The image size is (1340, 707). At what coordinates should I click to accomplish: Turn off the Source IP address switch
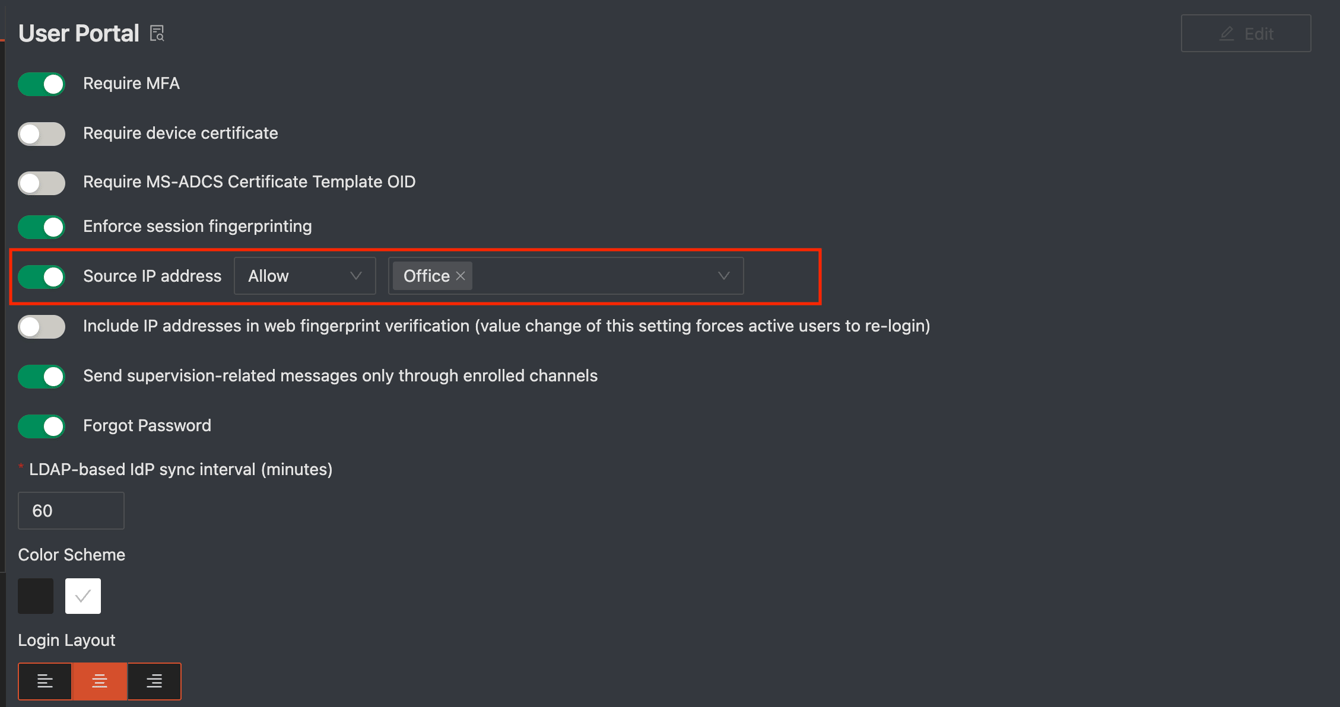[42, 277]
